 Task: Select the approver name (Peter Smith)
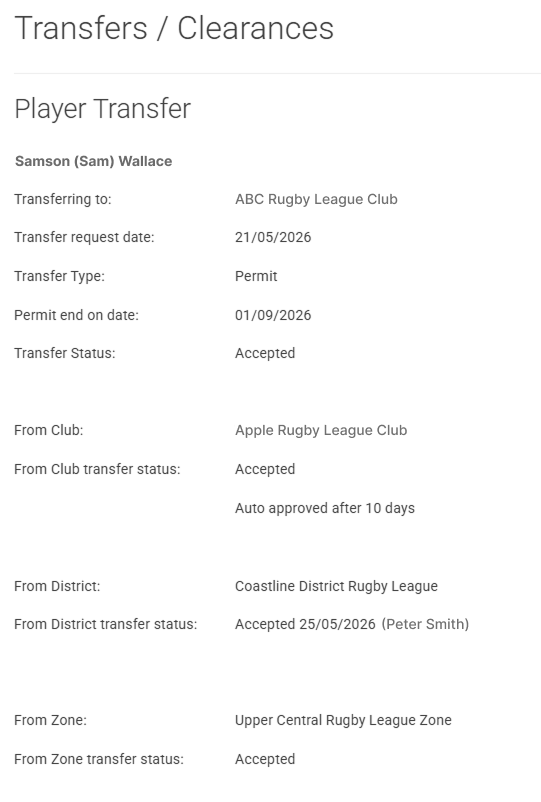(425, 625)
